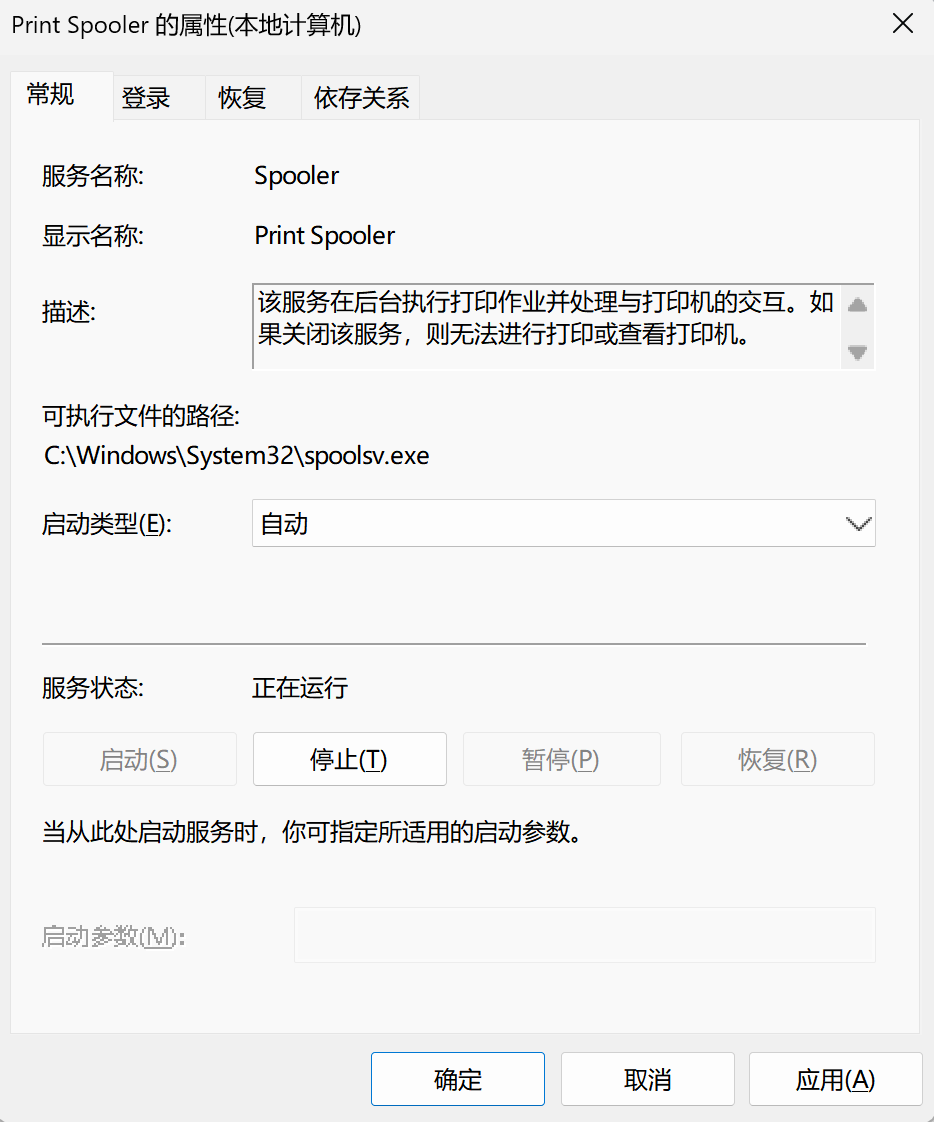Screen dimensions: 934x1122
Task: Open the 启动类型 dropdown set to 自动
Action: (563, 523)
